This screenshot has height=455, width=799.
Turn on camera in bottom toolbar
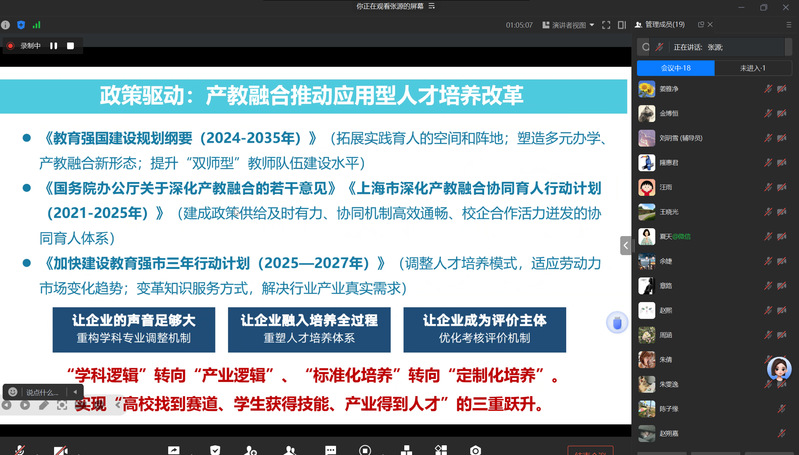click(x=61, y=450)
